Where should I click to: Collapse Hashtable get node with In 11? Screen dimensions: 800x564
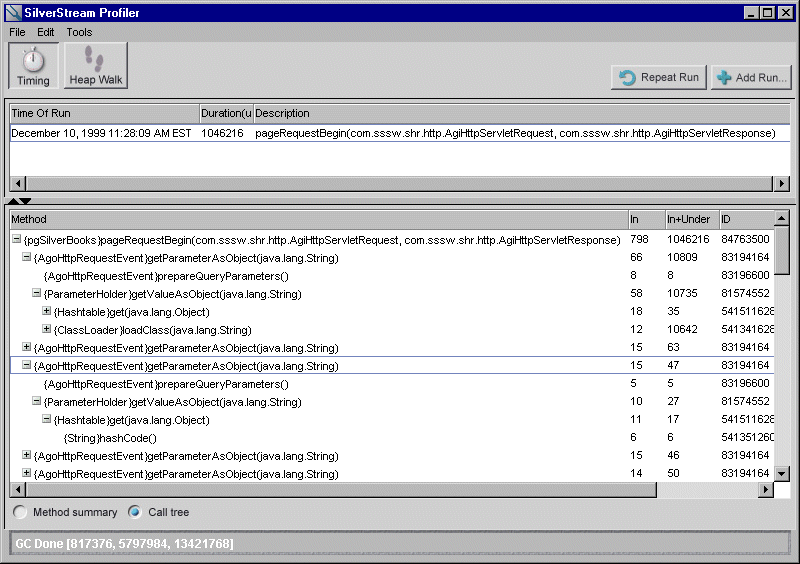(46, 419)
